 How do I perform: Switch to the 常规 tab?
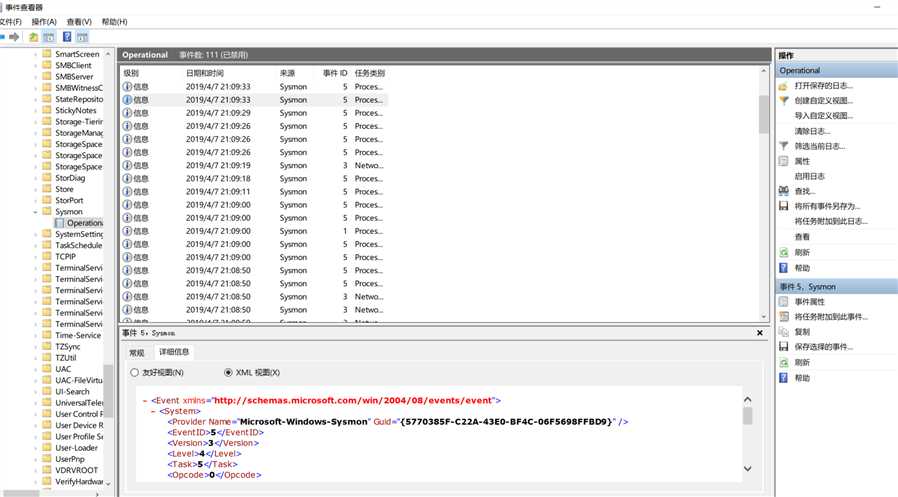pos(137,353)
